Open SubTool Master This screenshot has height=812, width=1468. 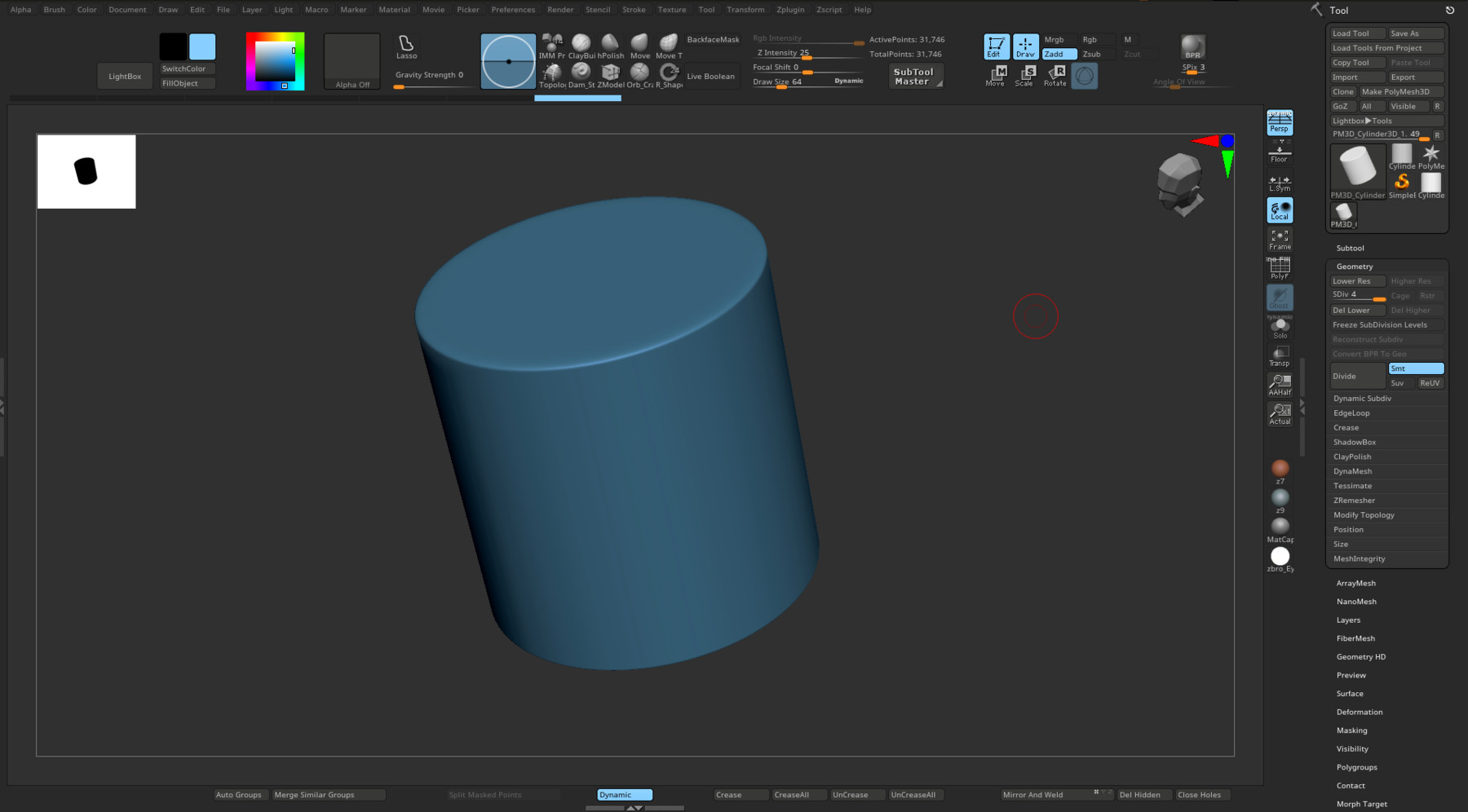click(x=914, y=75)
